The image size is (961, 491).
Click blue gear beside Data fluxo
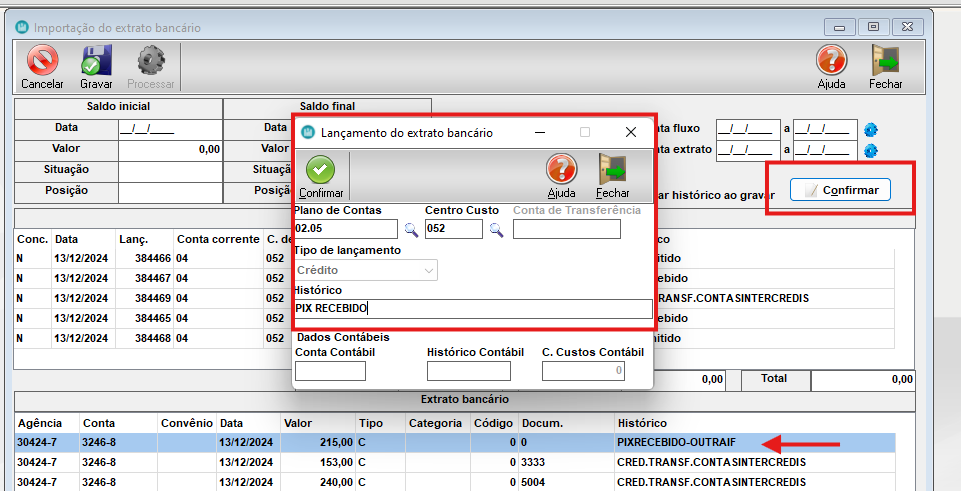pos(870,129)
